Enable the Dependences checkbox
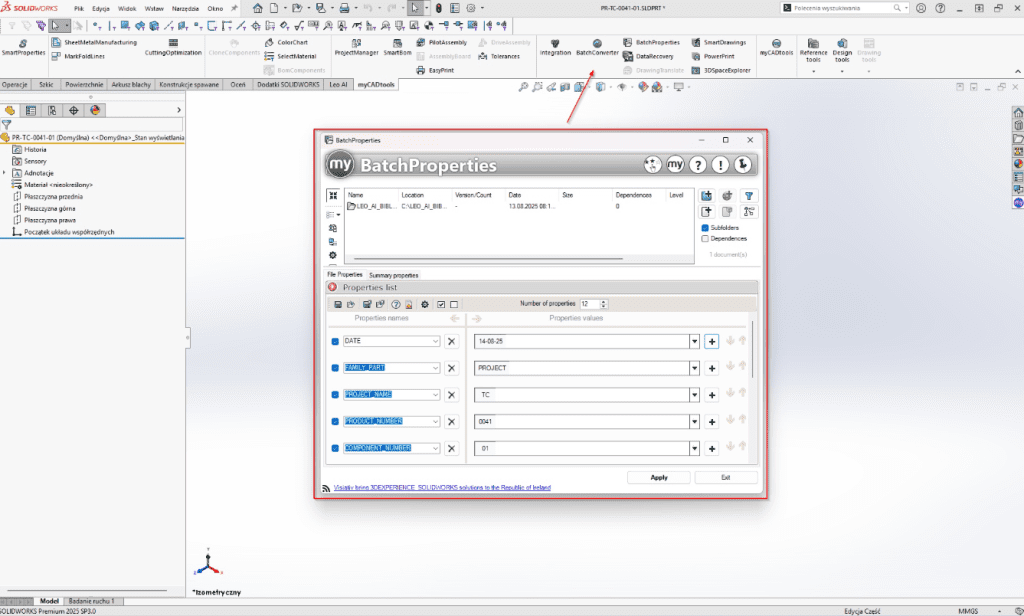 pyautogui.click(x=705, y=238)
